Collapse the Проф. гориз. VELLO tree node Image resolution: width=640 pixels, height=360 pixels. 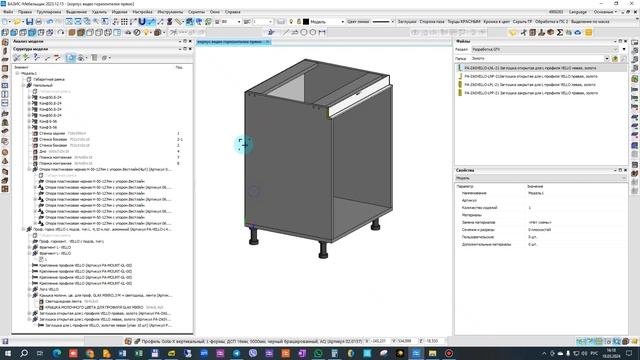[x=24, y=229]
